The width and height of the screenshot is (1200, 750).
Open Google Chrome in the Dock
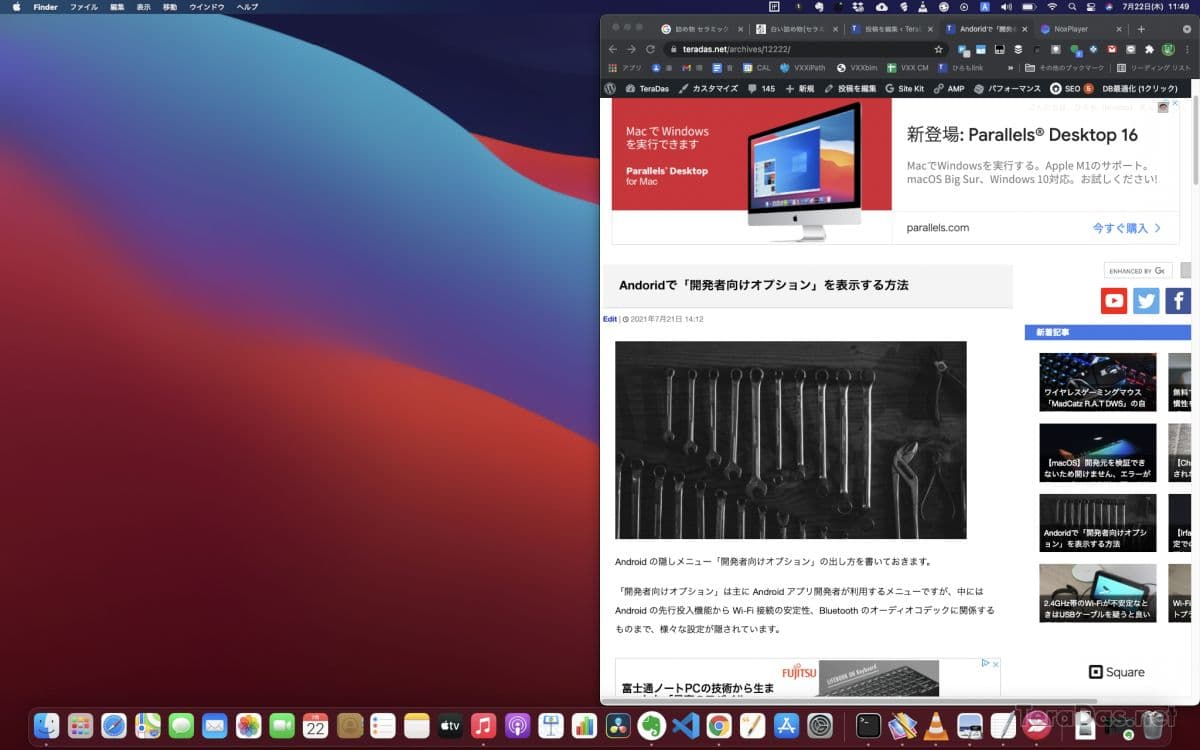coord(718,726)
